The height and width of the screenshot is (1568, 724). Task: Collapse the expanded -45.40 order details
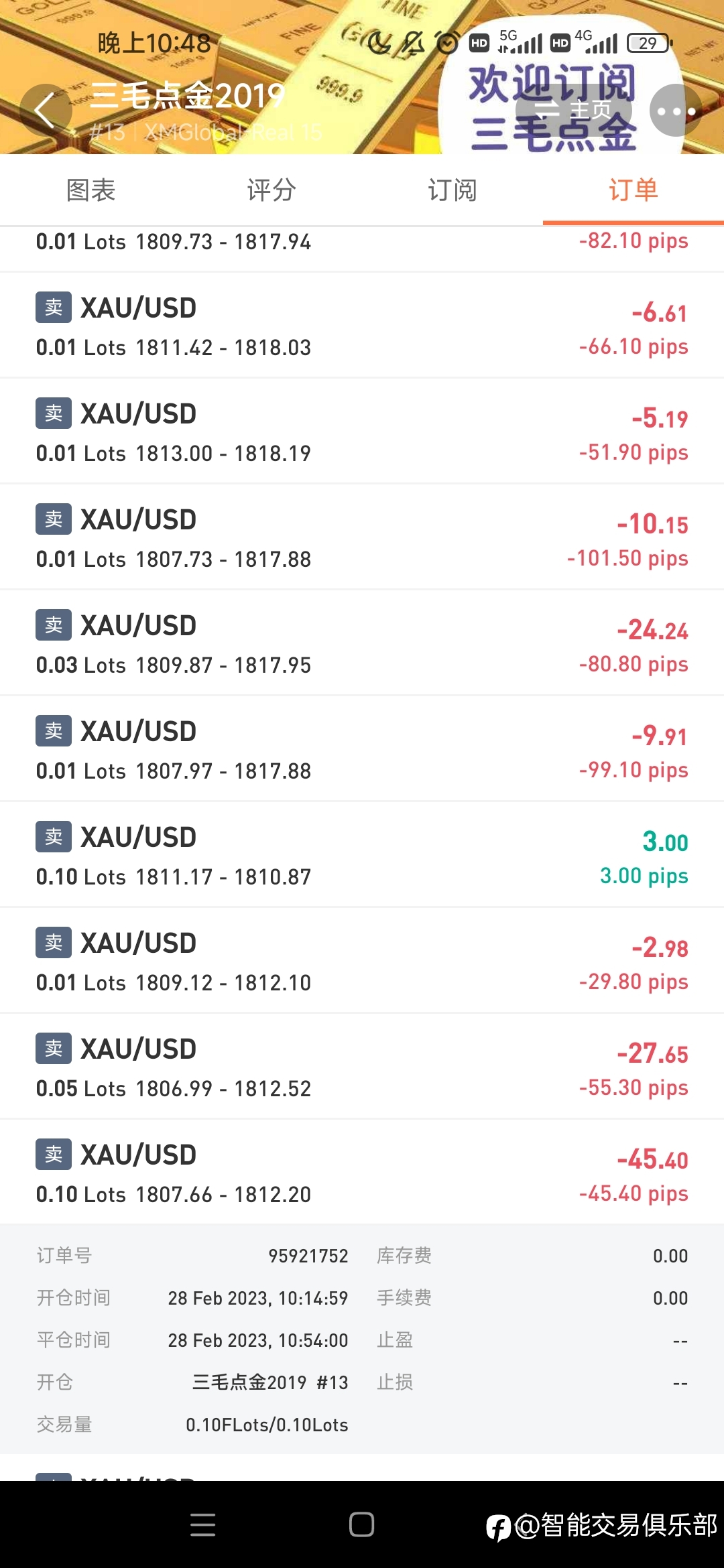click(362, 1173)
